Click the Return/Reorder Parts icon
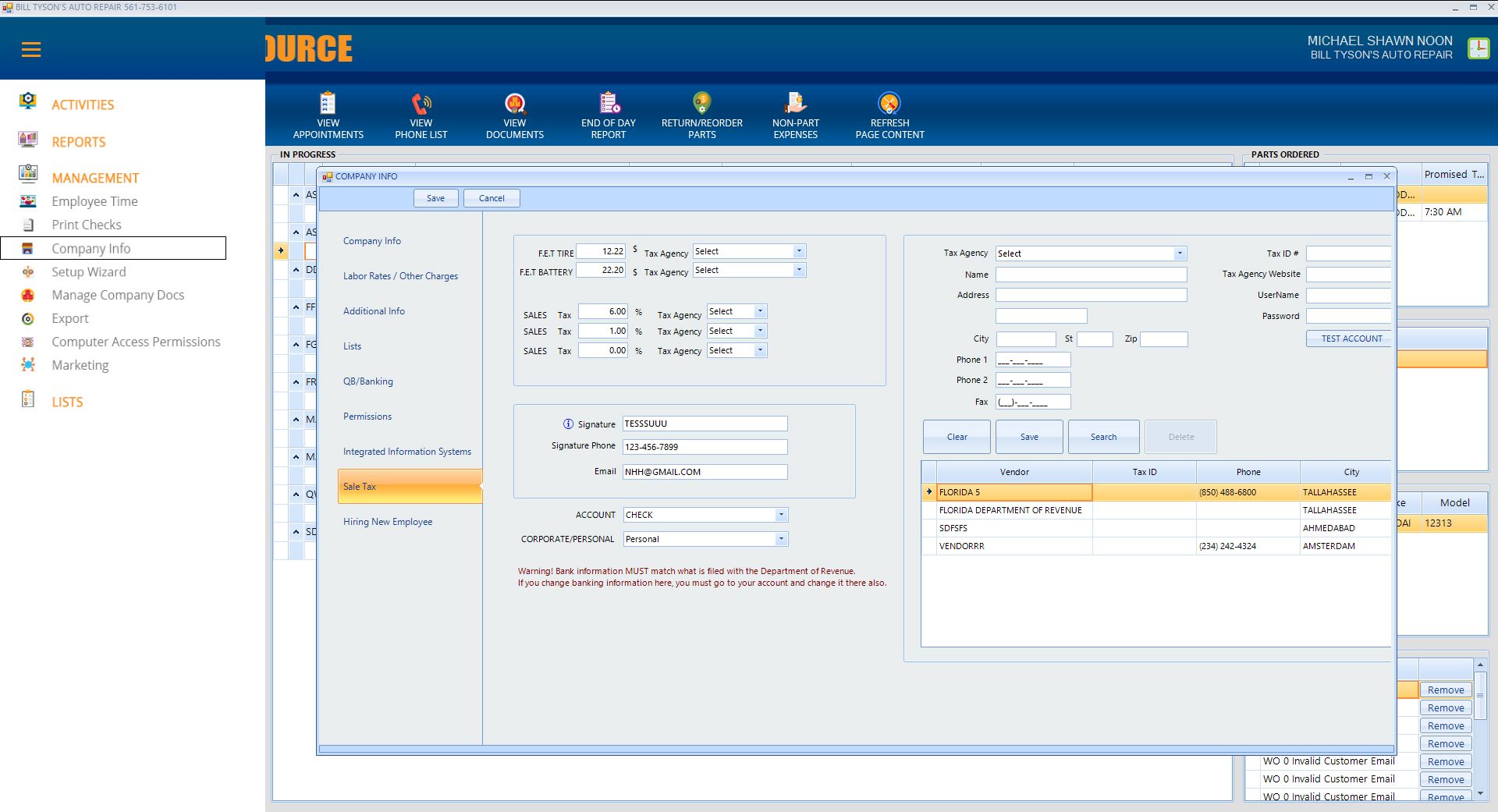 point(701,104)
